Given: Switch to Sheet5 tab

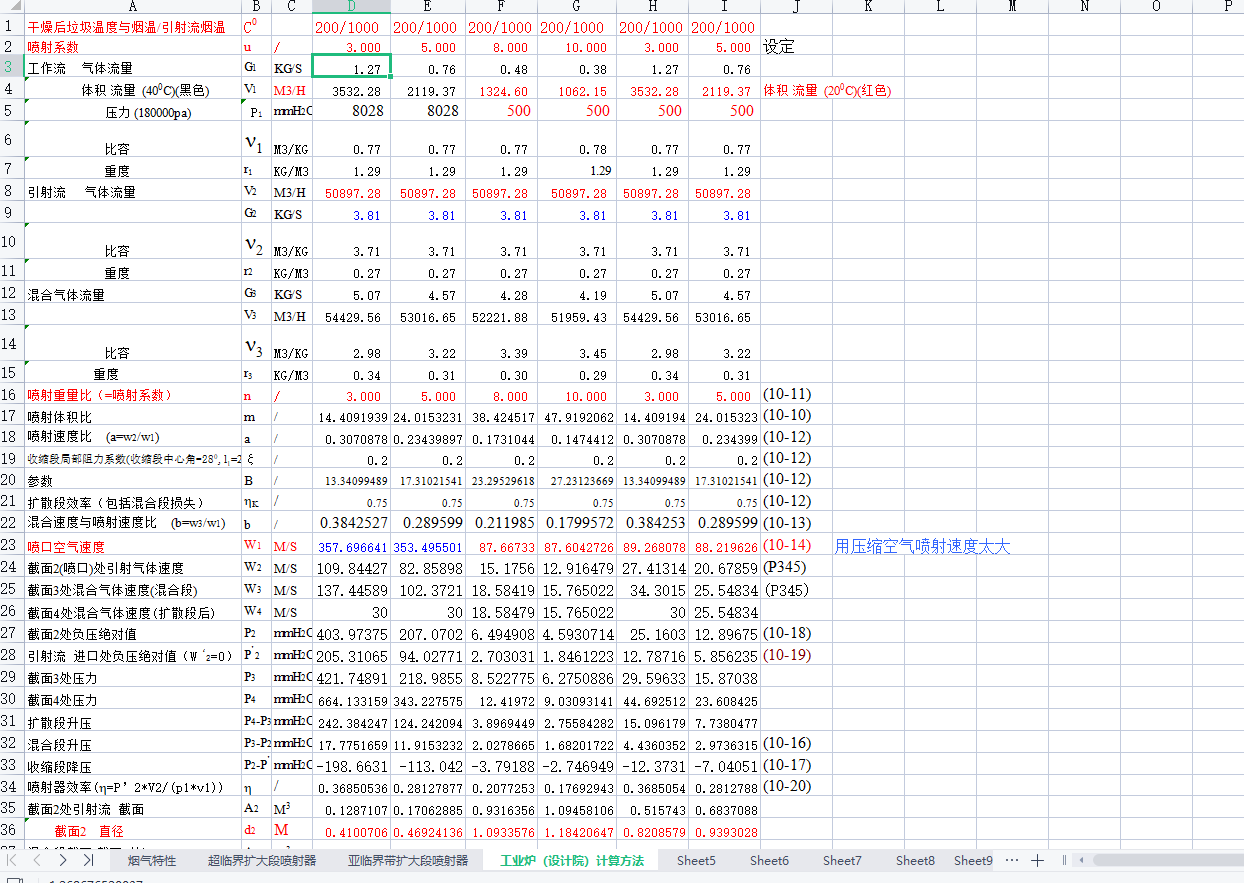Looking at the screenshot, I should [696, 860].
